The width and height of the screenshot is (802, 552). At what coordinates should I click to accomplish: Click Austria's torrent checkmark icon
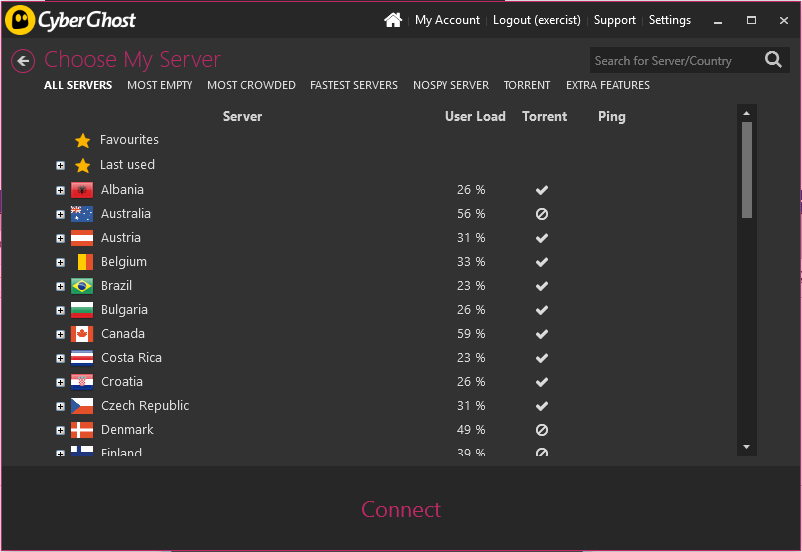tap(542, 238)
